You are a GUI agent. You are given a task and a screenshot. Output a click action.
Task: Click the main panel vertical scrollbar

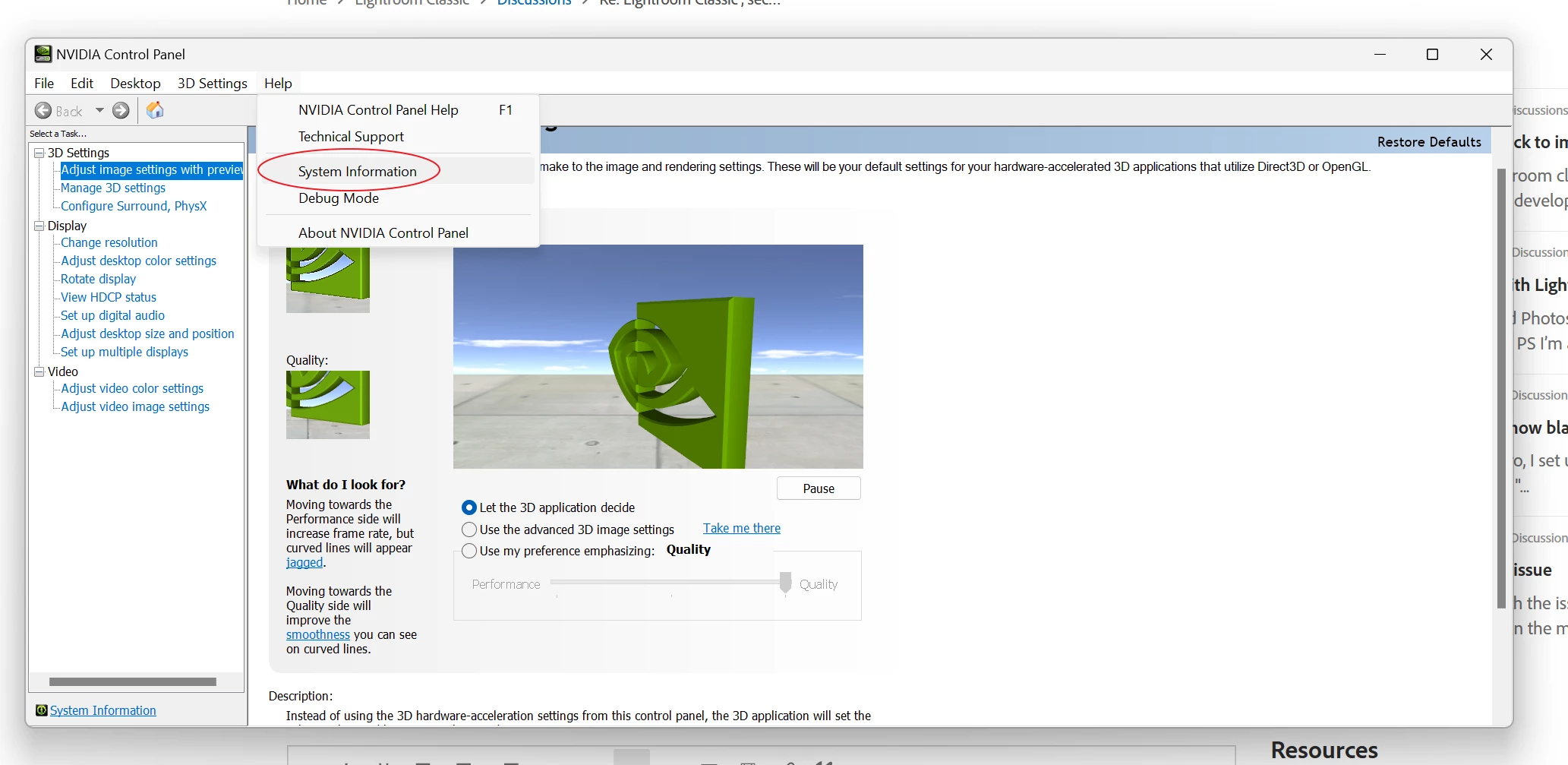click(1501, 387)
